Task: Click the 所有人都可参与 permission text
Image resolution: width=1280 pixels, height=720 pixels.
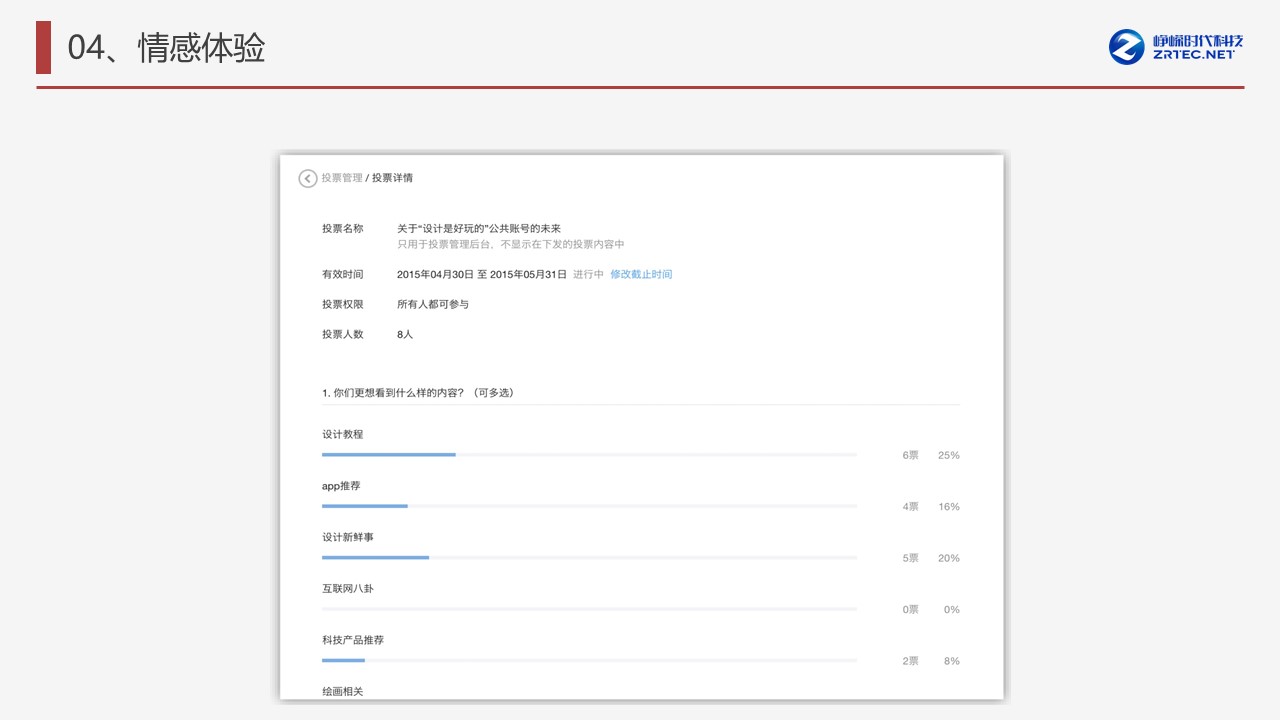Action: click(433, 304)
